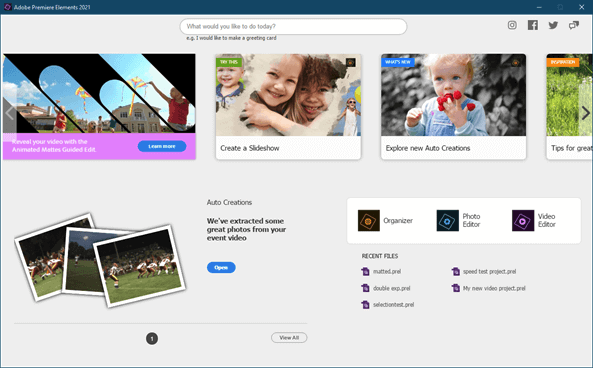Open recent file speed test project.prel

click(489, 272)
